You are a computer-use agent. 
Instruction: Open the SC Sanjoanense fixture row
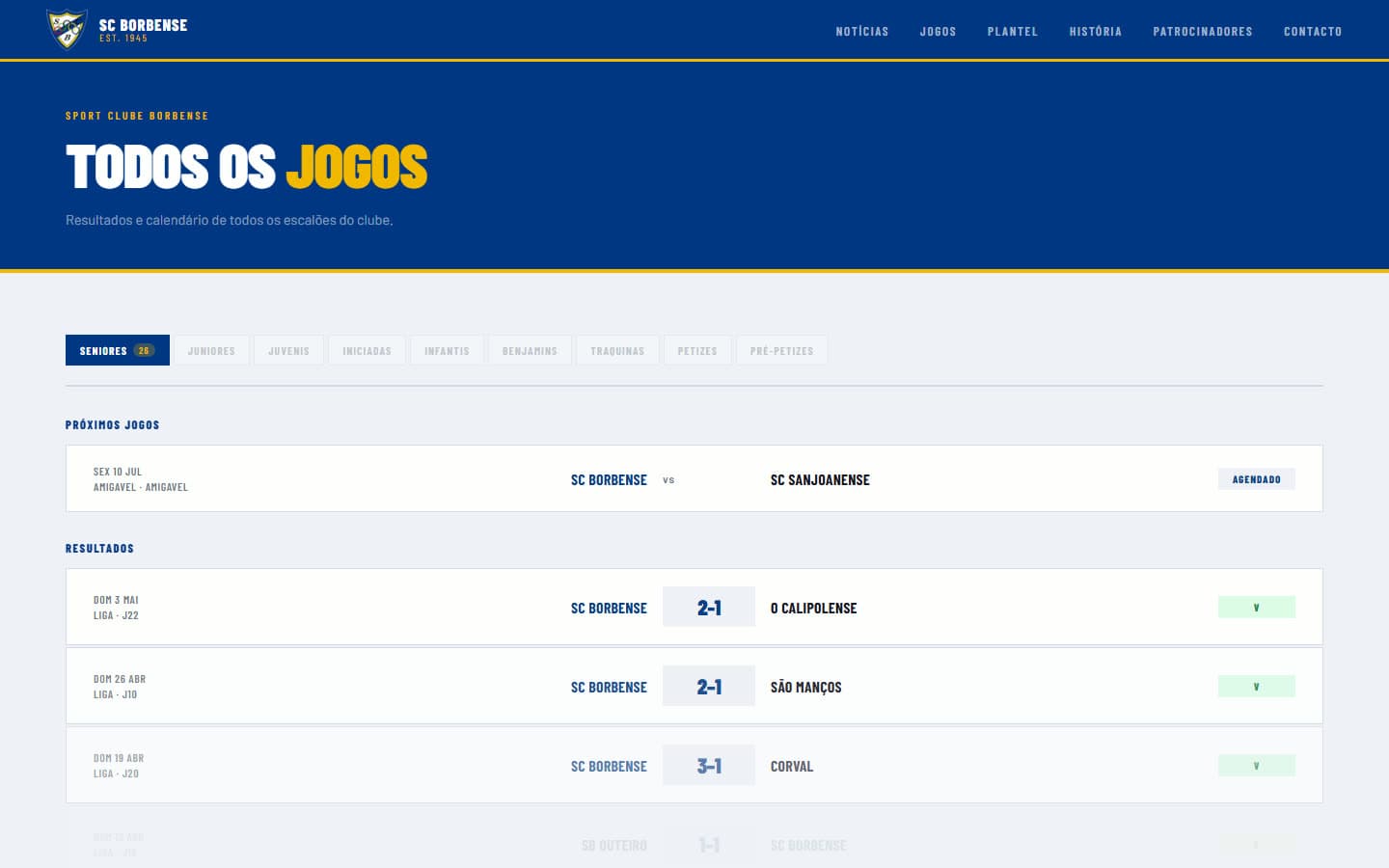pyautogui.click(x=694, y=478)
